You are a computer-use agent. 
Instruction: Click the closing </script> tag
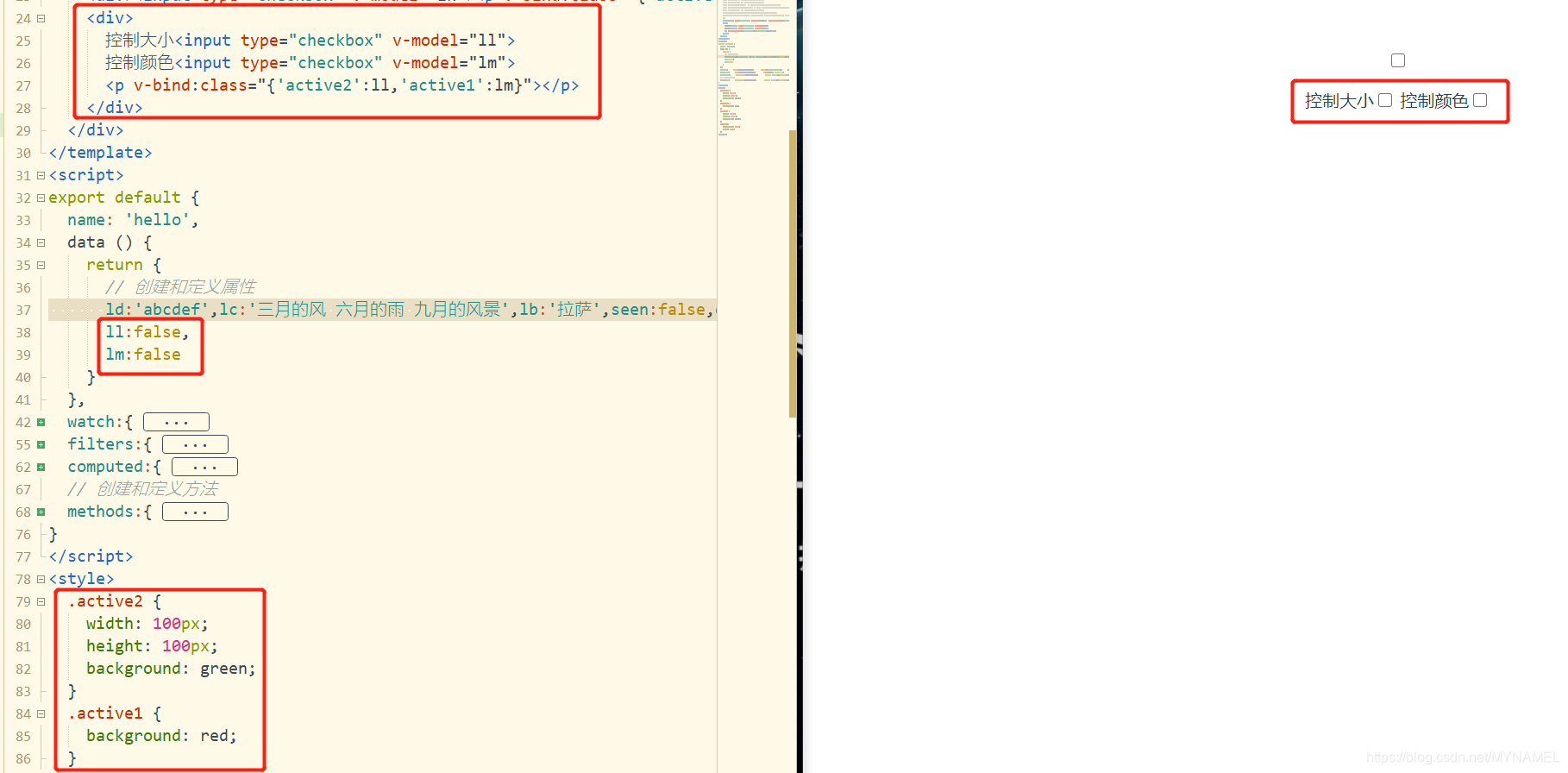(91, 556)
